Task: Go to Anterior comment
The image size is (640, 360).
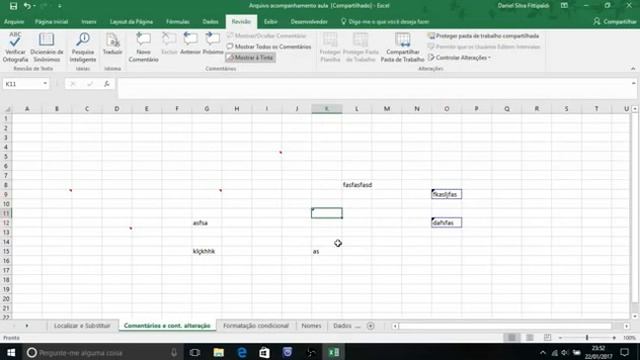Action: [x=190, y=44]
